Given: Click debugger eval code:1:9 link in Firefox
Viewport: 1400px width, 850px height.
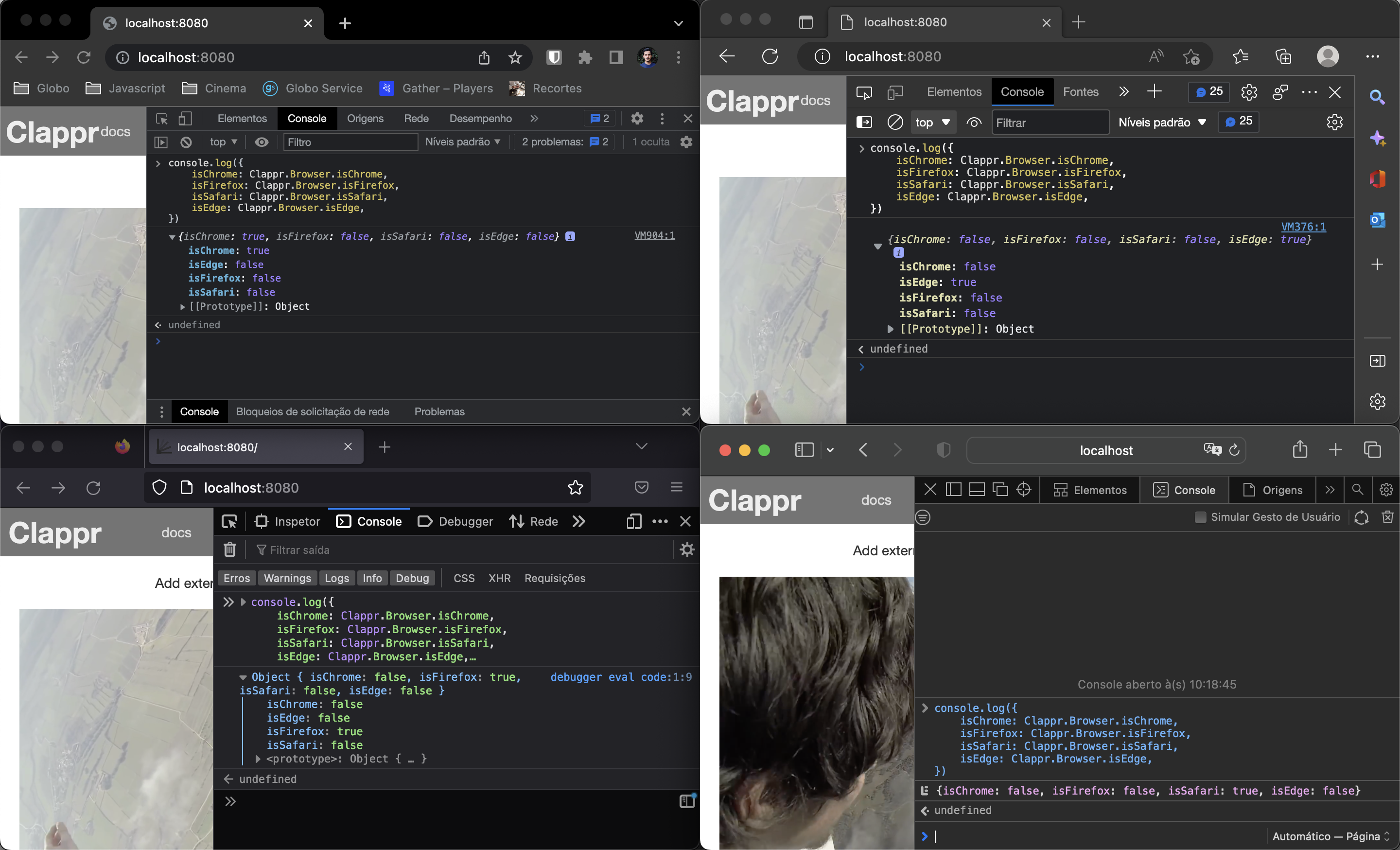Looking at the screenshot, I should 621,677.
